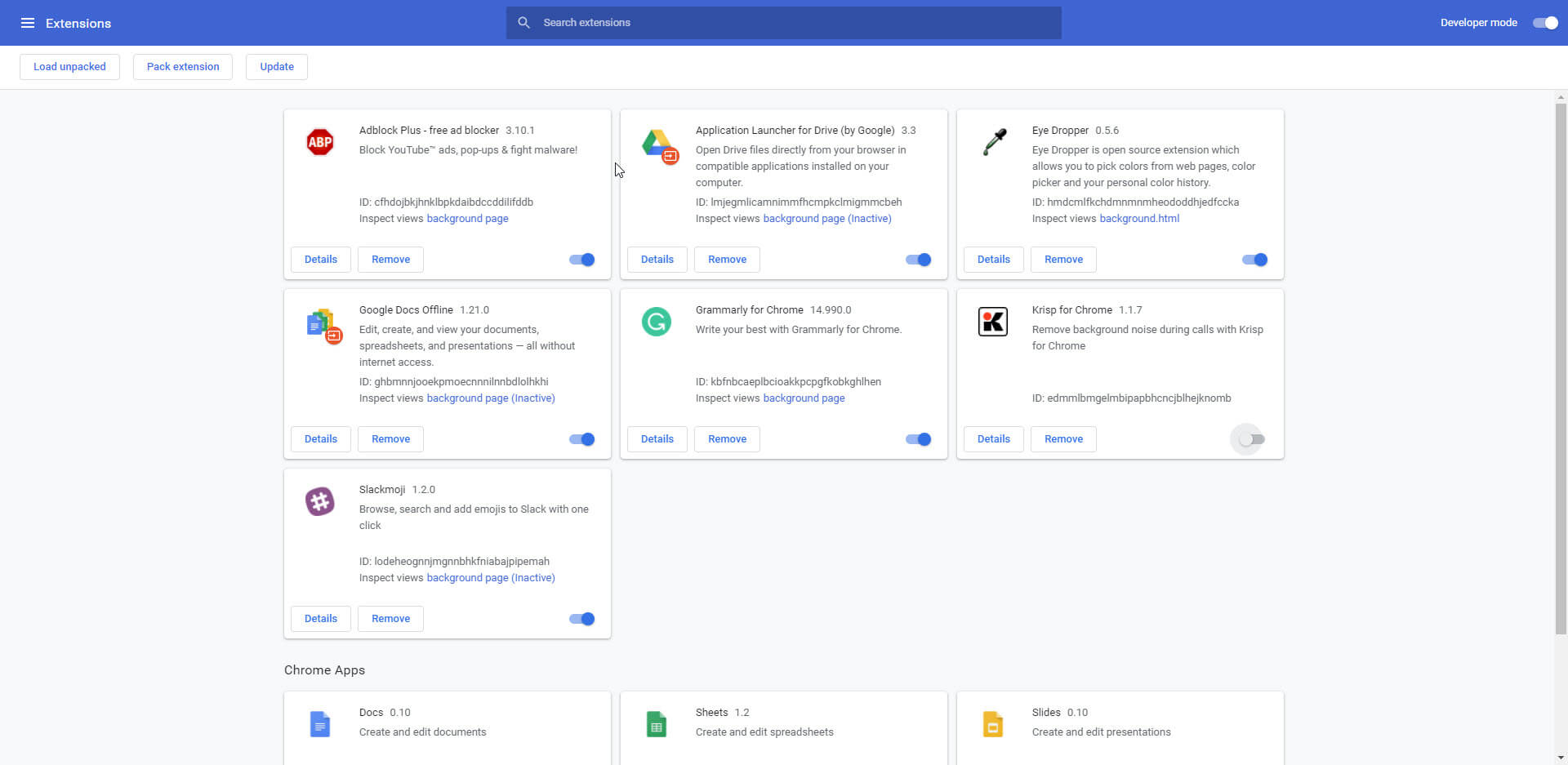Click Eye Dropper ID text
Screen dimensions: 1568x765
[1135, 202]
